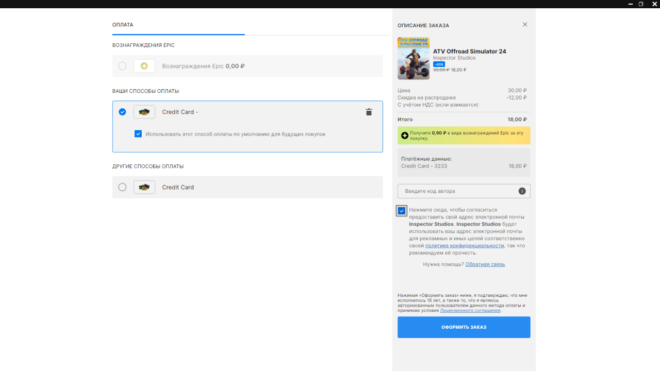Viewport: 660px width, 371px height.
Task: Click the card logo under other payment methods
Action: (144, 187)
